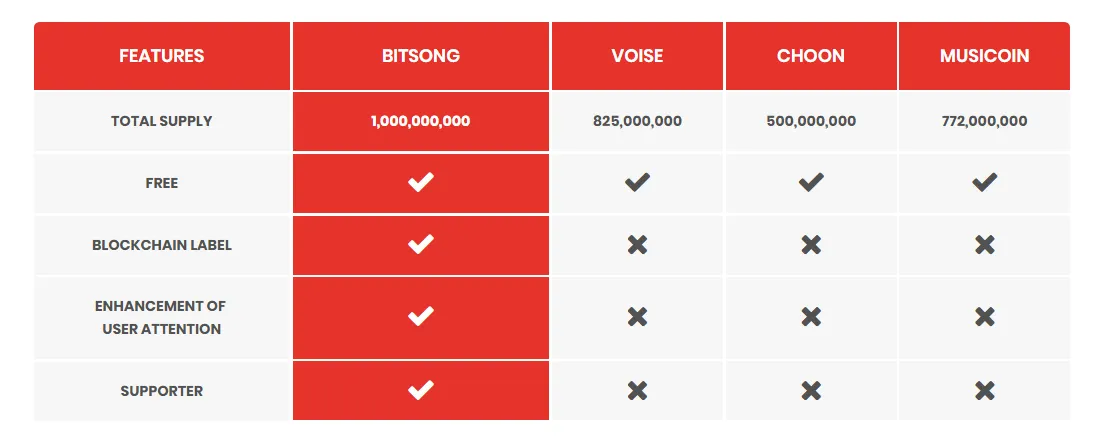This screenshot has width=1110, height=444.
Task: Click Voise checkmark in Free row
Action: (x=637, y=183)
